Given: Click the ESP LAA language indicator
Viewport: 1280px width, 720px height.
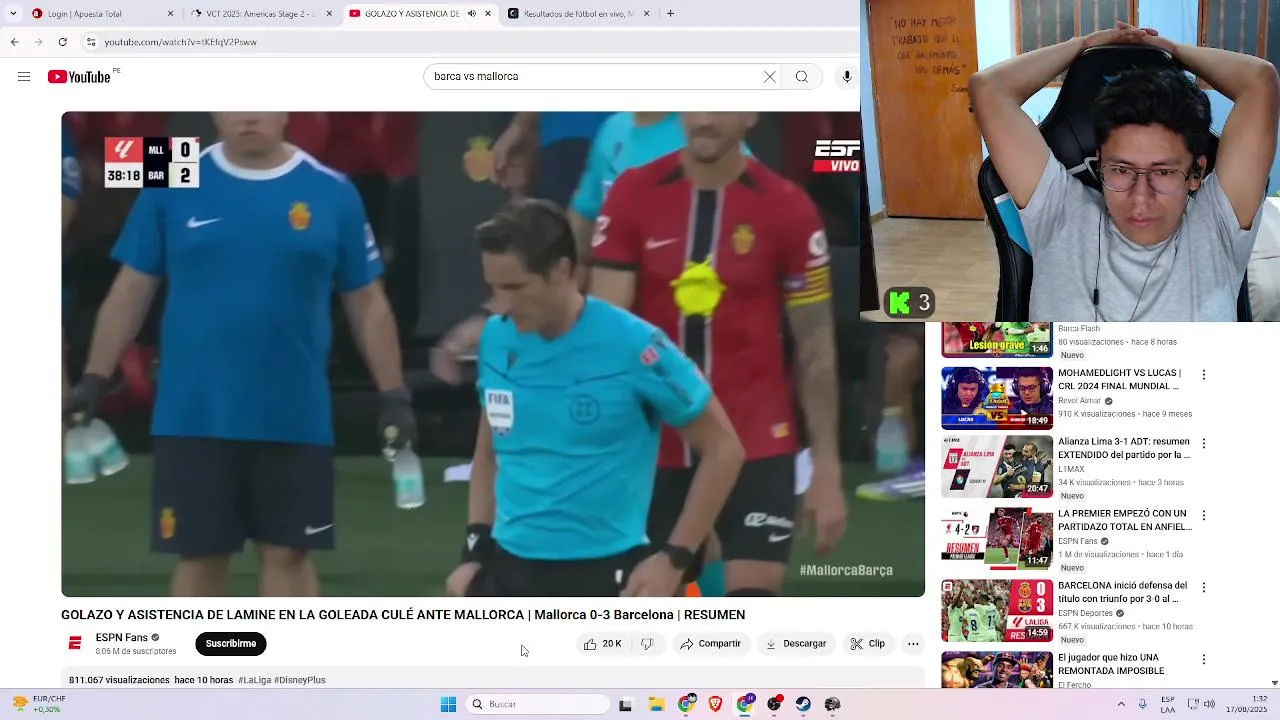Looking at the screenshot, I should 1168,704.
